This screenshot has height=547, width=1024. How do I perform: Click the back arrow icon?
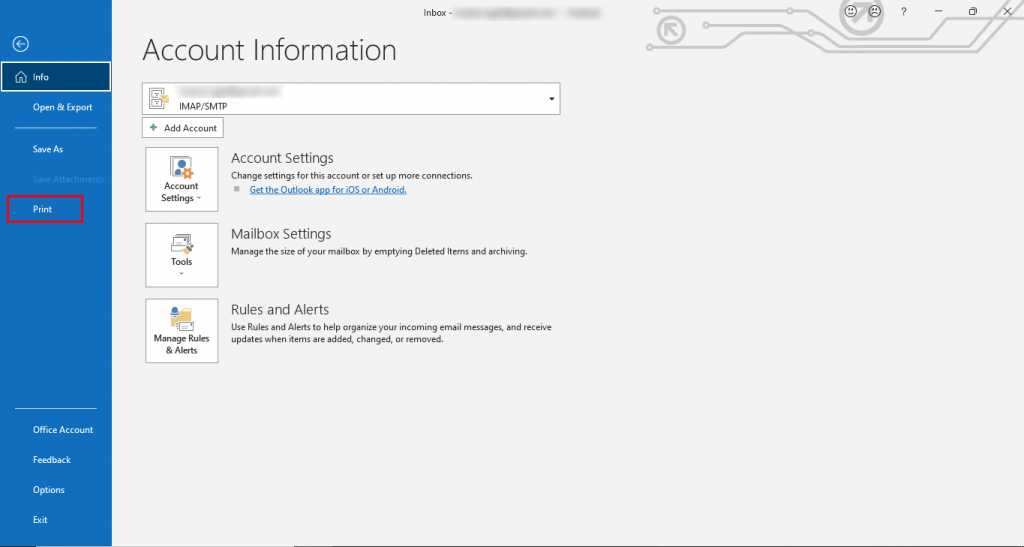[21, 44]
